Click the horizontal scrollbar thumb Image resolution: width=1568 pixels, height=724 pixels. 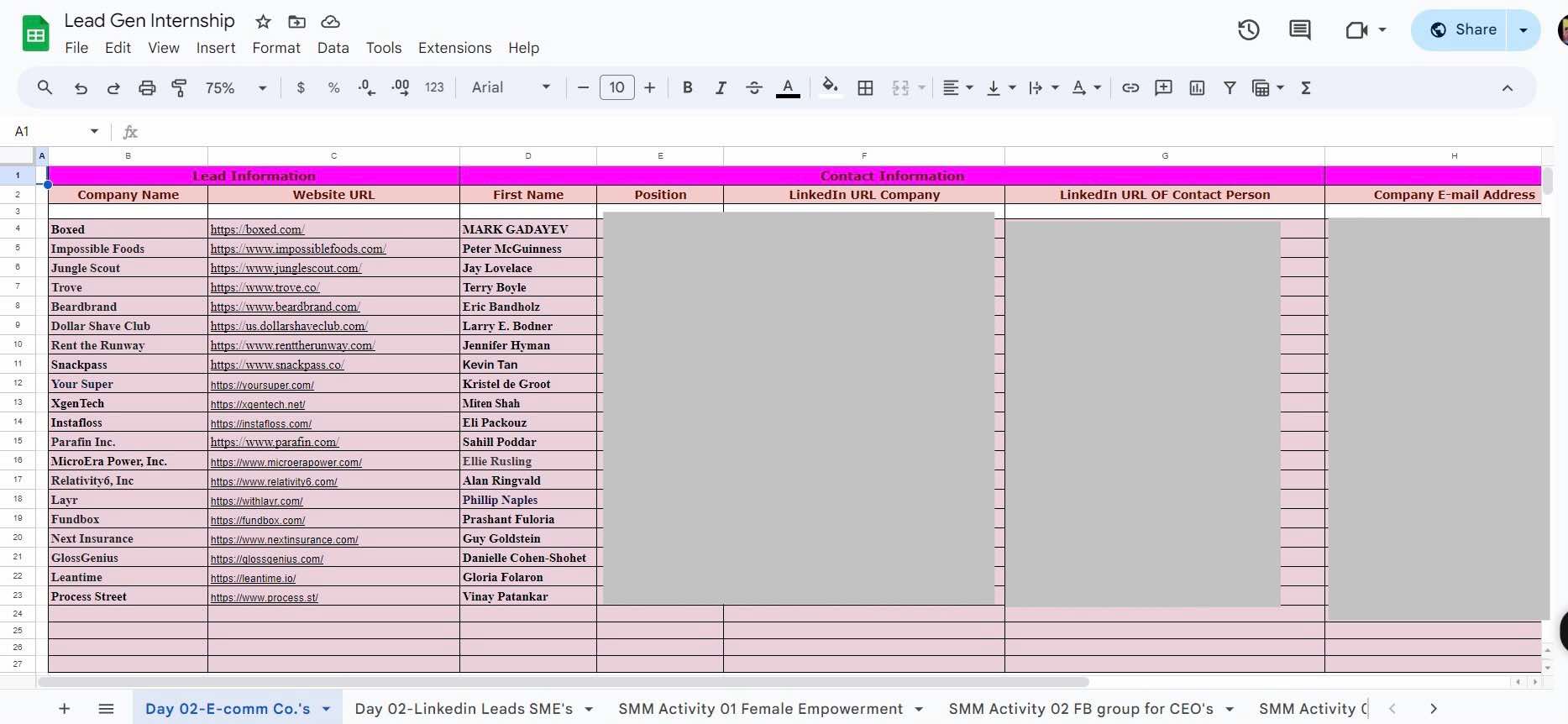[564, 682]
